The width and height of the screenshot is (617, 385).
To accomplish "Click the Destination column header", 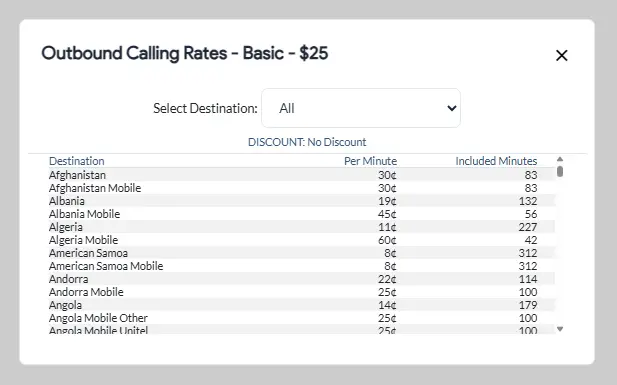I will pos(76,161).
